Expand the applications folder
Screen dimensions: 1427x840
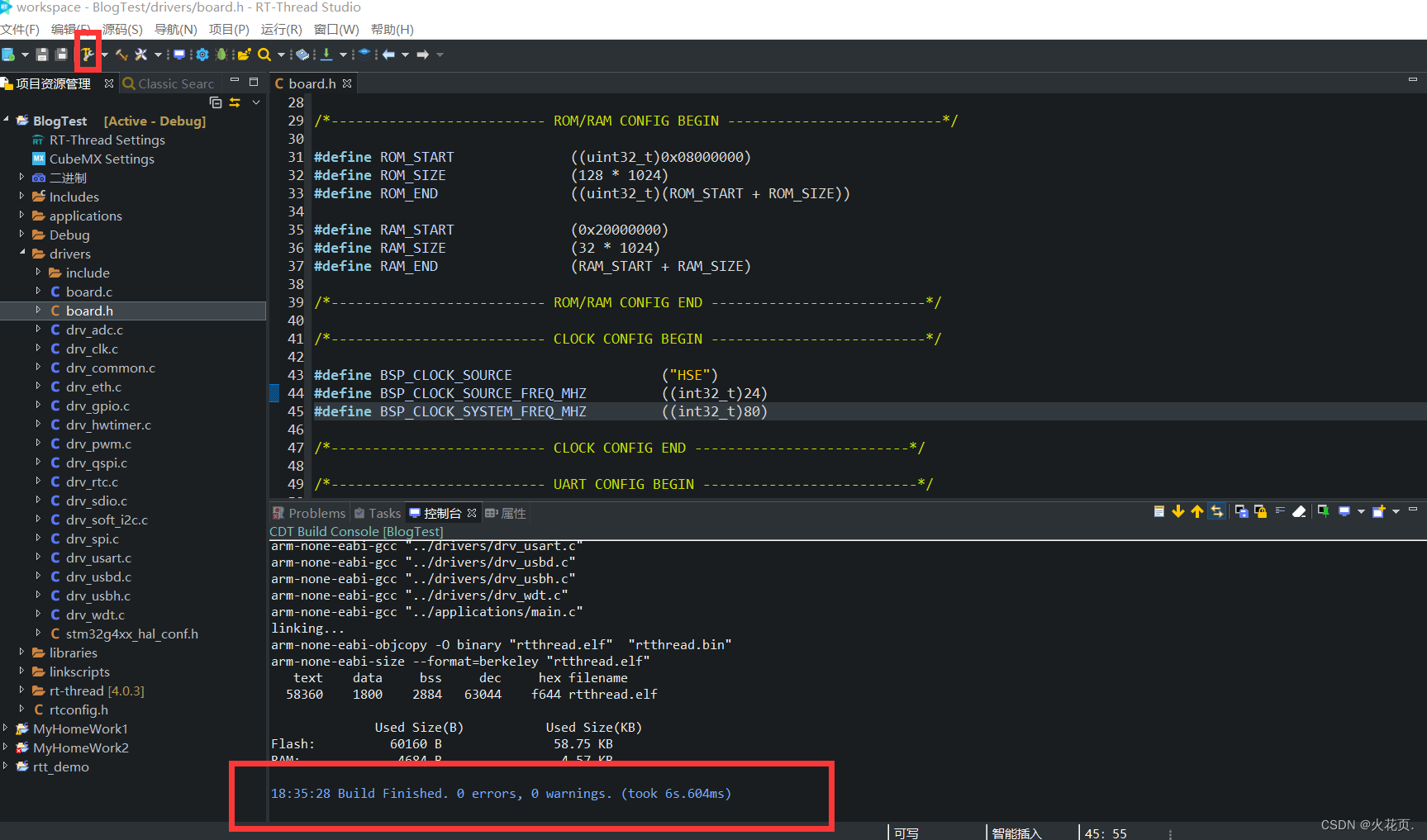[x=22, y=215]
